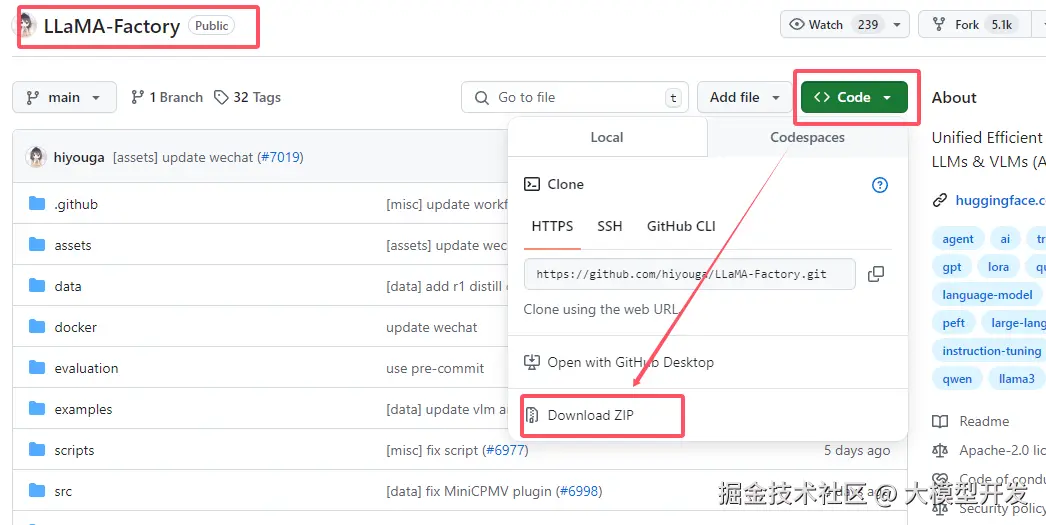Click the clone URL text field
The width and height of the screenshot is (1046, 525).
pos(690,274)
